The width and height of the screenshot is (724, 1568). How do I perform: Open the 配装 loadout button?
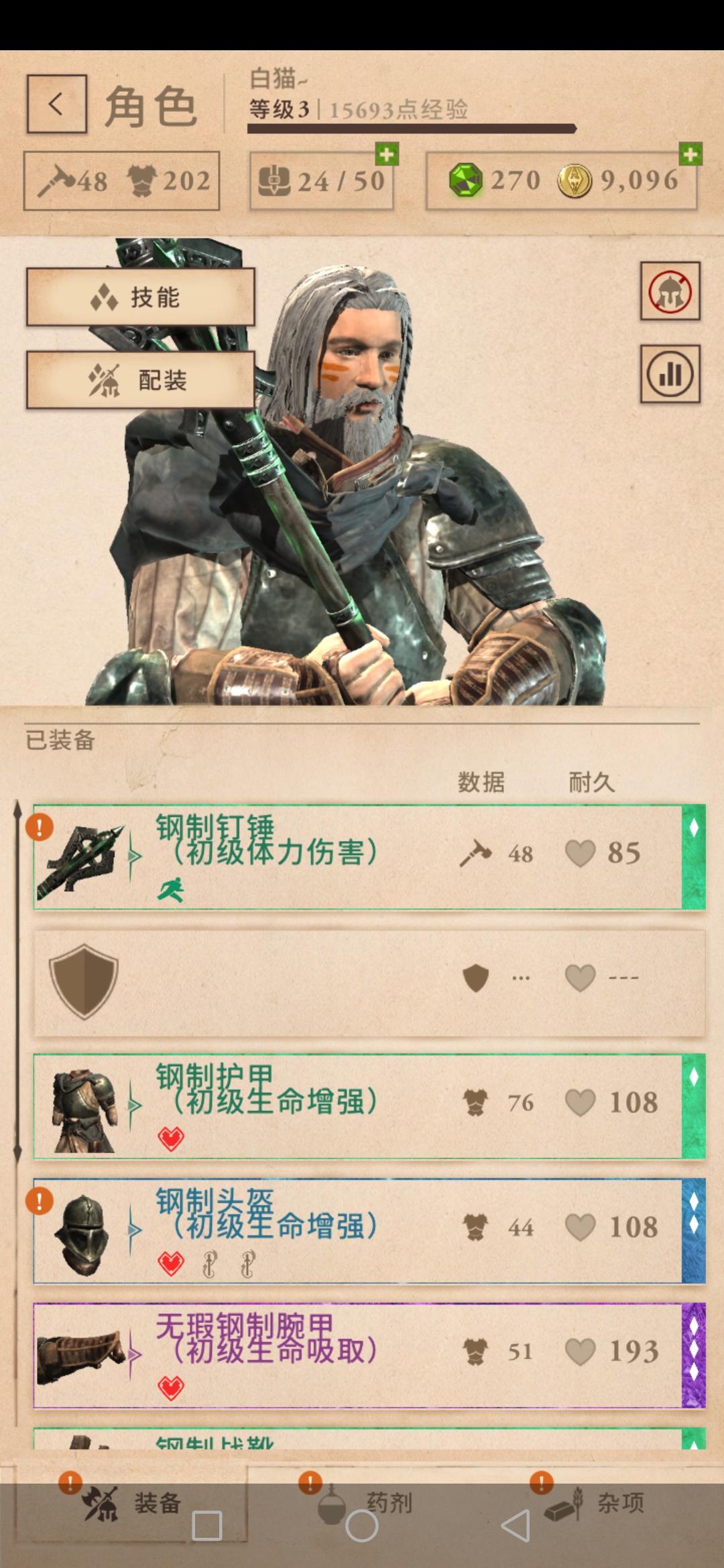pyautogui.click(x=141, y=380)
